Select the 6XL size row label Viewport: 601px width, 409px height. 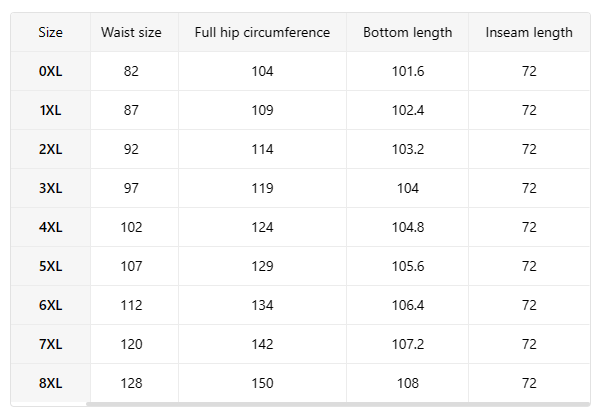point(51,305)
